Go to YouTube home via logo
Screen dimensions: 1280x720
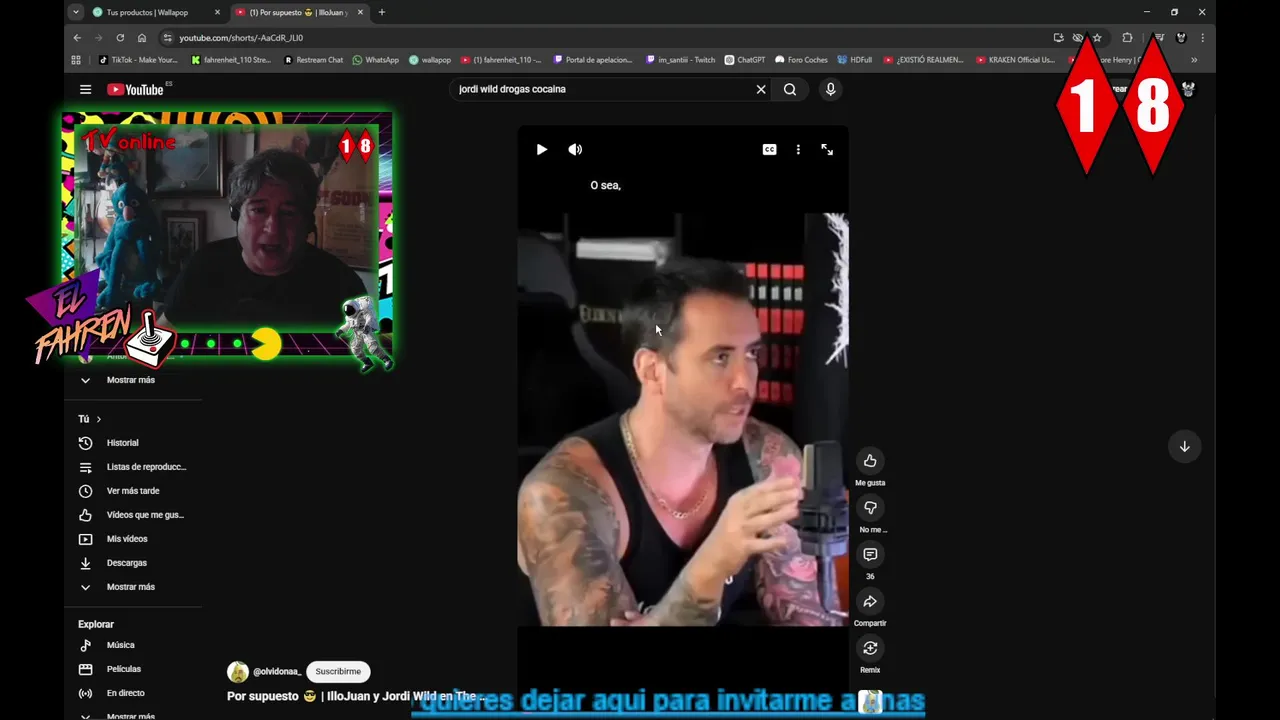135,89
